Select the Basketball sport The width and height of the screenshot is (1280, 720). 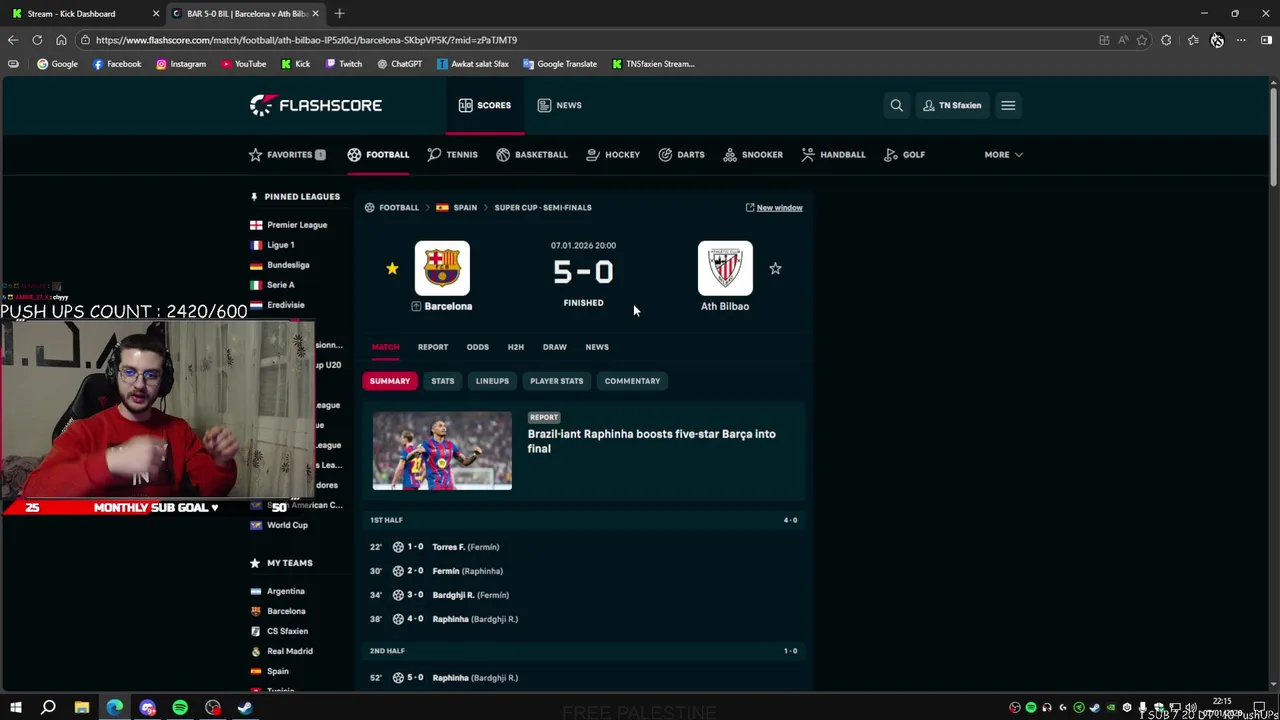tap(532, 155)
